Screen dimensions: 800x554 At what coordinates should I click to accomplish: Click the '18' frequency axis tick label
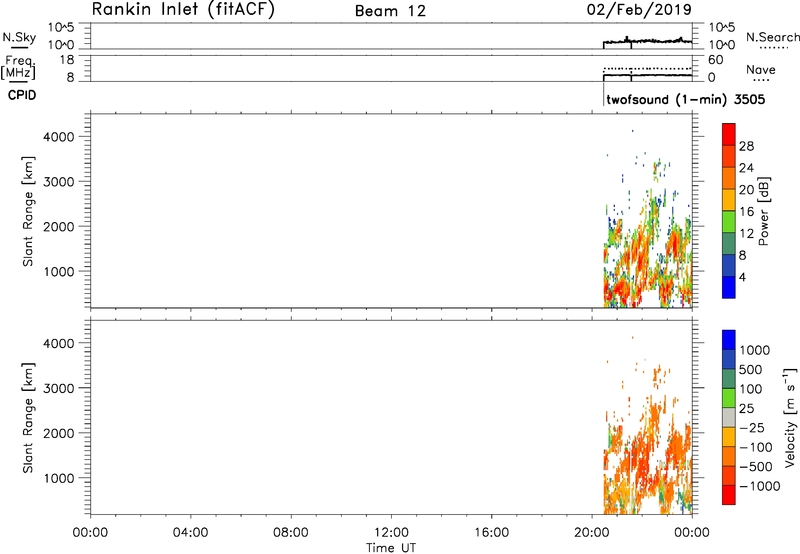[x=67, y=59]
